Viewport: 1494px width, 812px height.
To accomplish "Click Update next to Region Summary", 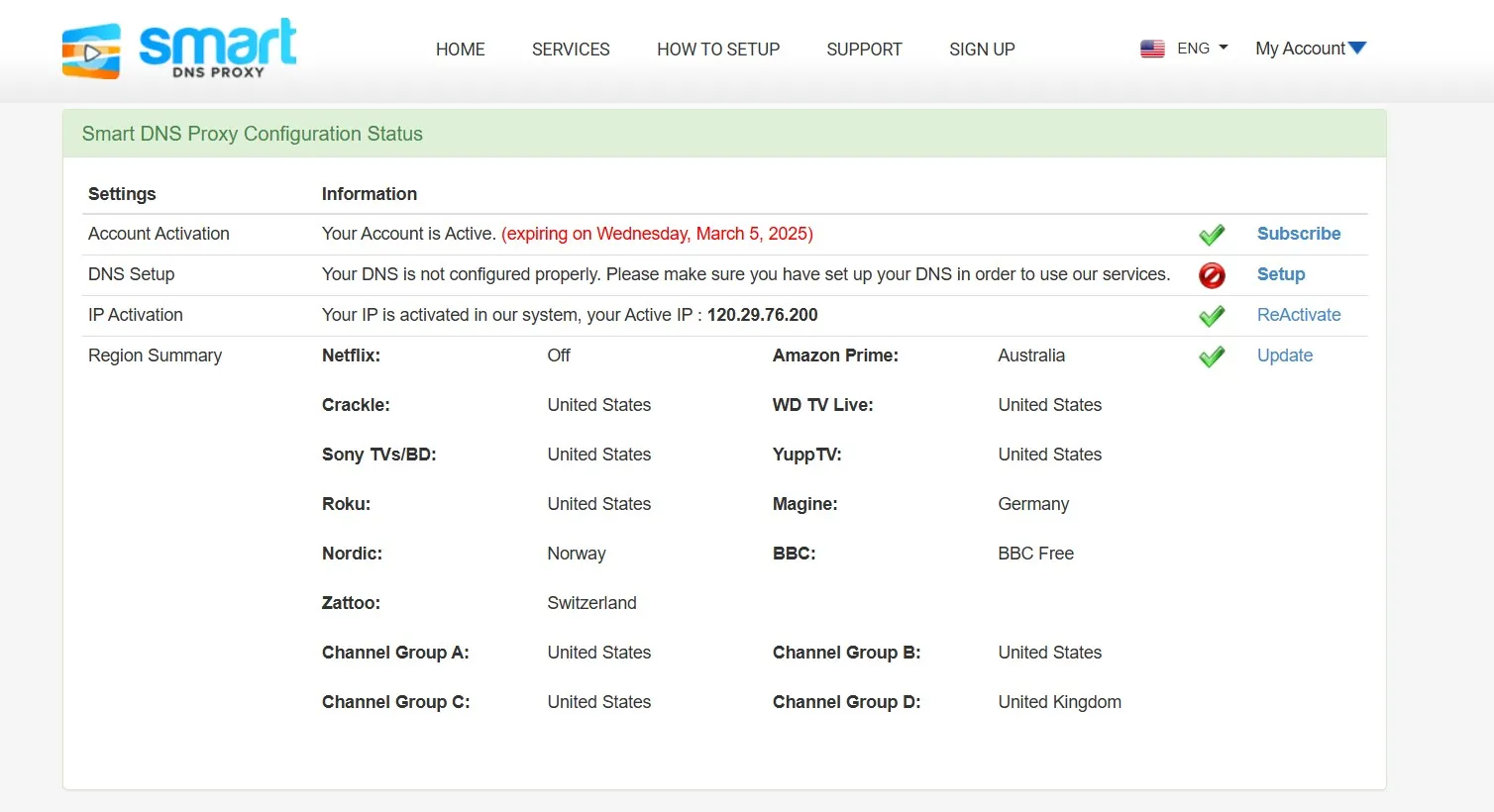I will click(1284, 355).
